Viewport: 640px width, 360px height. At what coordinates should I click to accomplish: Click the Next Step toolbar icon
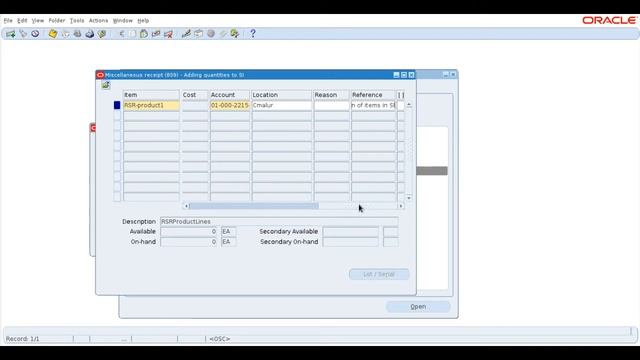(65, 34)
